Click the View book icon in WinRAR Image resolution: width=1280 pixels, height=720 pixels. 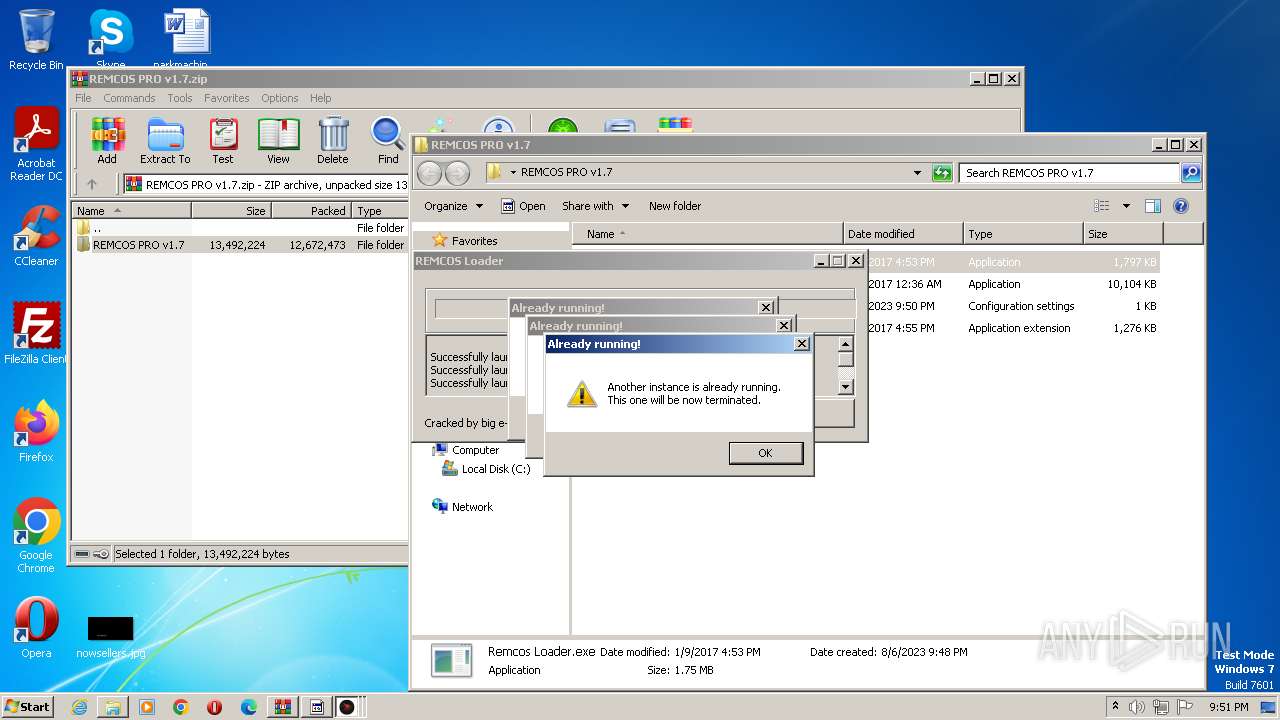[278, 141]
